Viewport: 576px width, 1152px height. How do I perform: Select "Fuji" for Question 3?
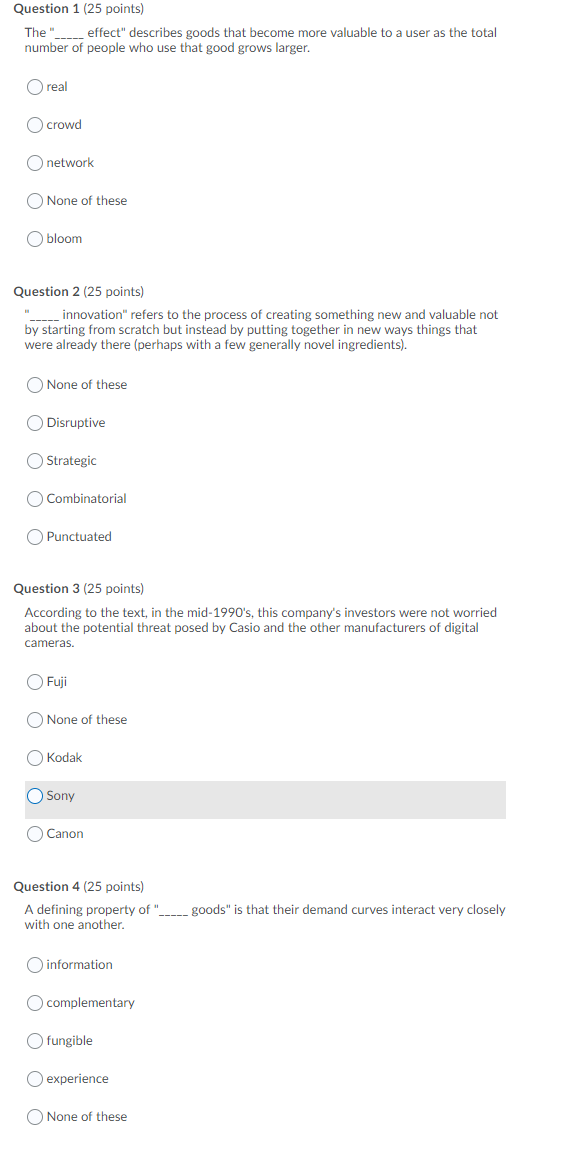pos(34,681)
